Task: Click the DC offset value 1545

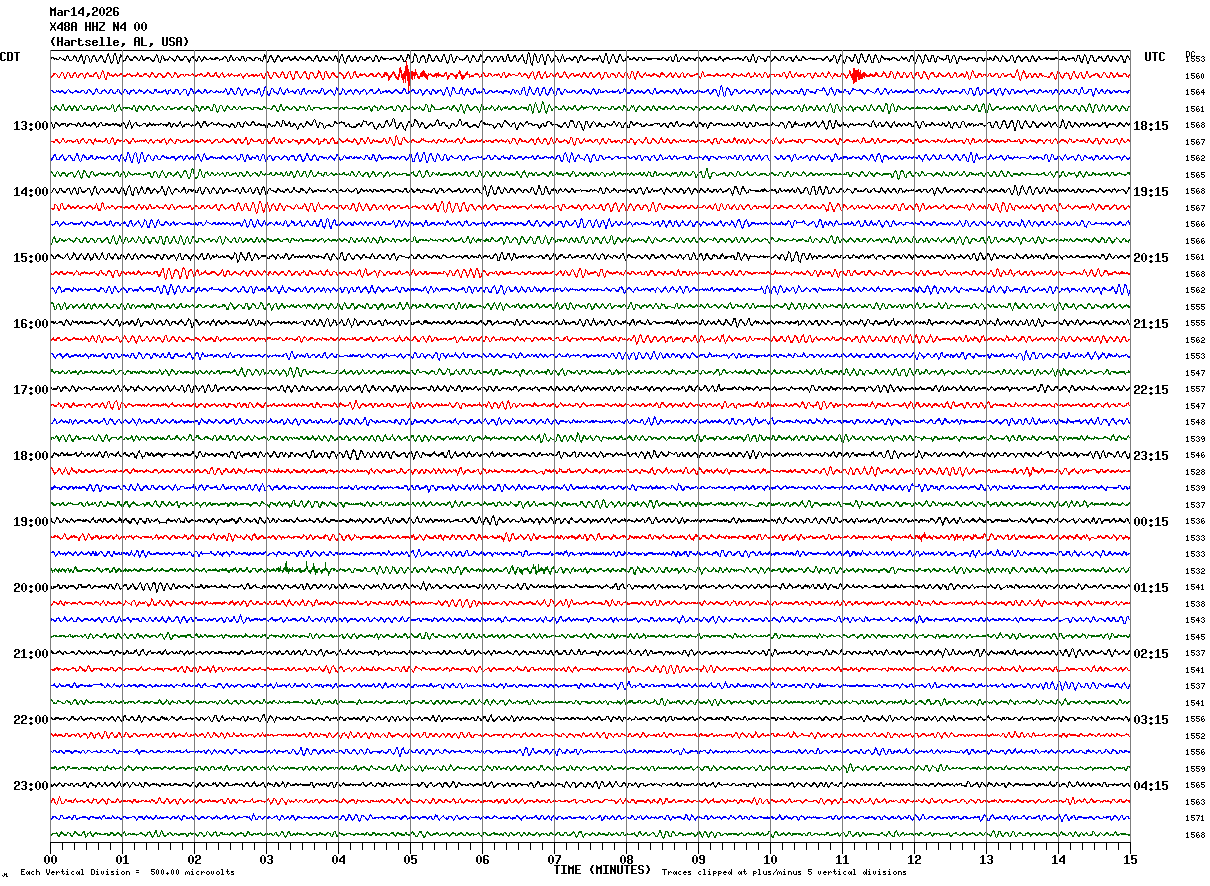Action: point(1194,637)
